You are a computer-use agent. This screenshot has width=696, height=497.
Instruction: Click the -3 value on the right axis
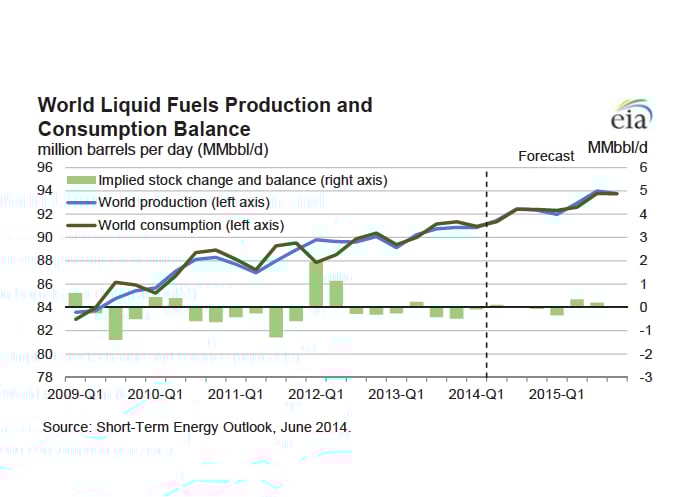[x=647, y=377]
